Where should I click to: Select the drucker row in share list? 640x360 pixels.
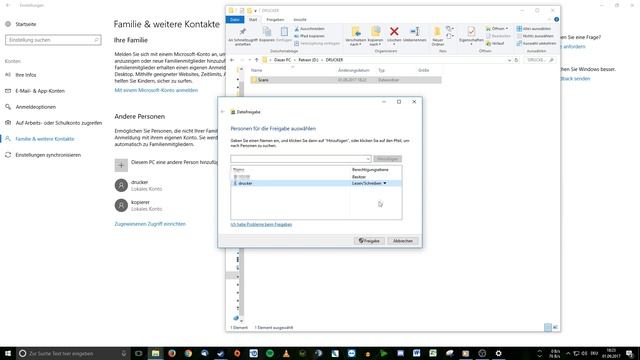pyautogui.click(x=316, y=183)
